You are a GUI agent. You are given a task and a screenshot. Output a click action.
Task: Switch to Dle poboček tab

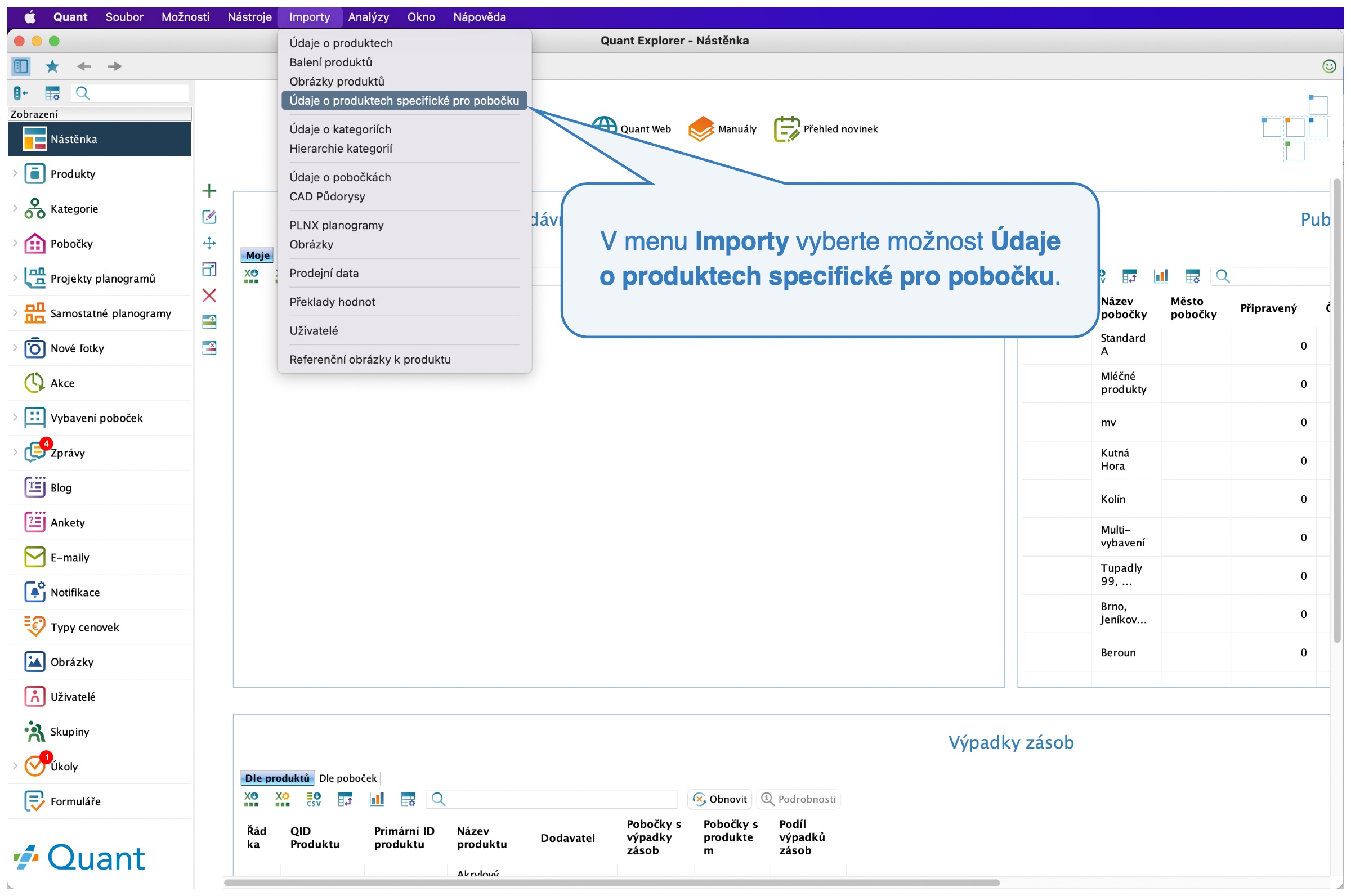point(348,778)
